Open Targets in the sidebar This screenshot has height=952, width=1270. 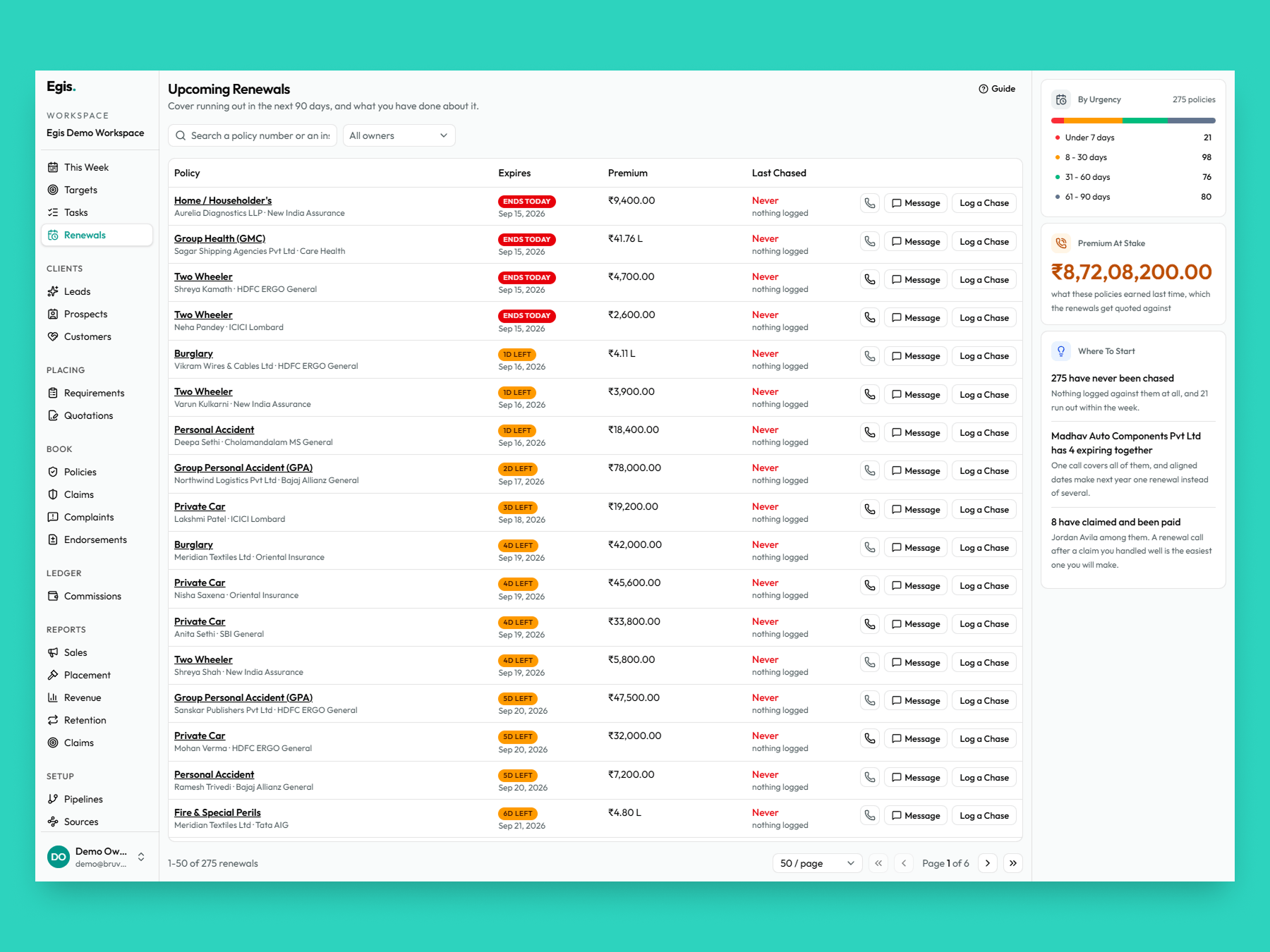tap(97, 190)
